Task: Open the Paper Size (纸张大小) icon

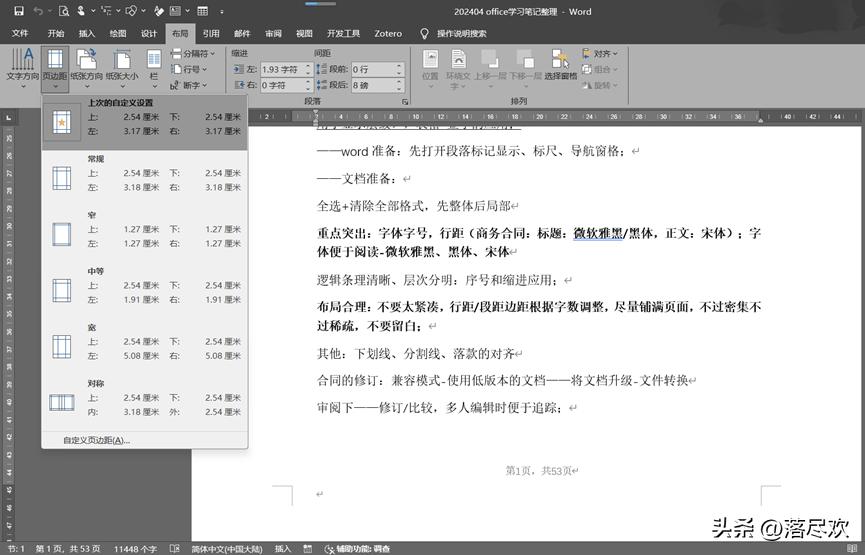Action: 122,66
